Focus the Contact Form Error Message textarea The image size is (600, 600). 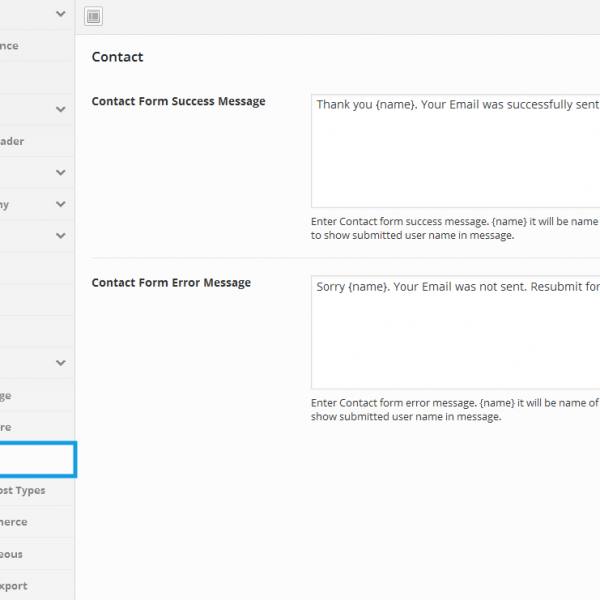[x=455, y=331]
